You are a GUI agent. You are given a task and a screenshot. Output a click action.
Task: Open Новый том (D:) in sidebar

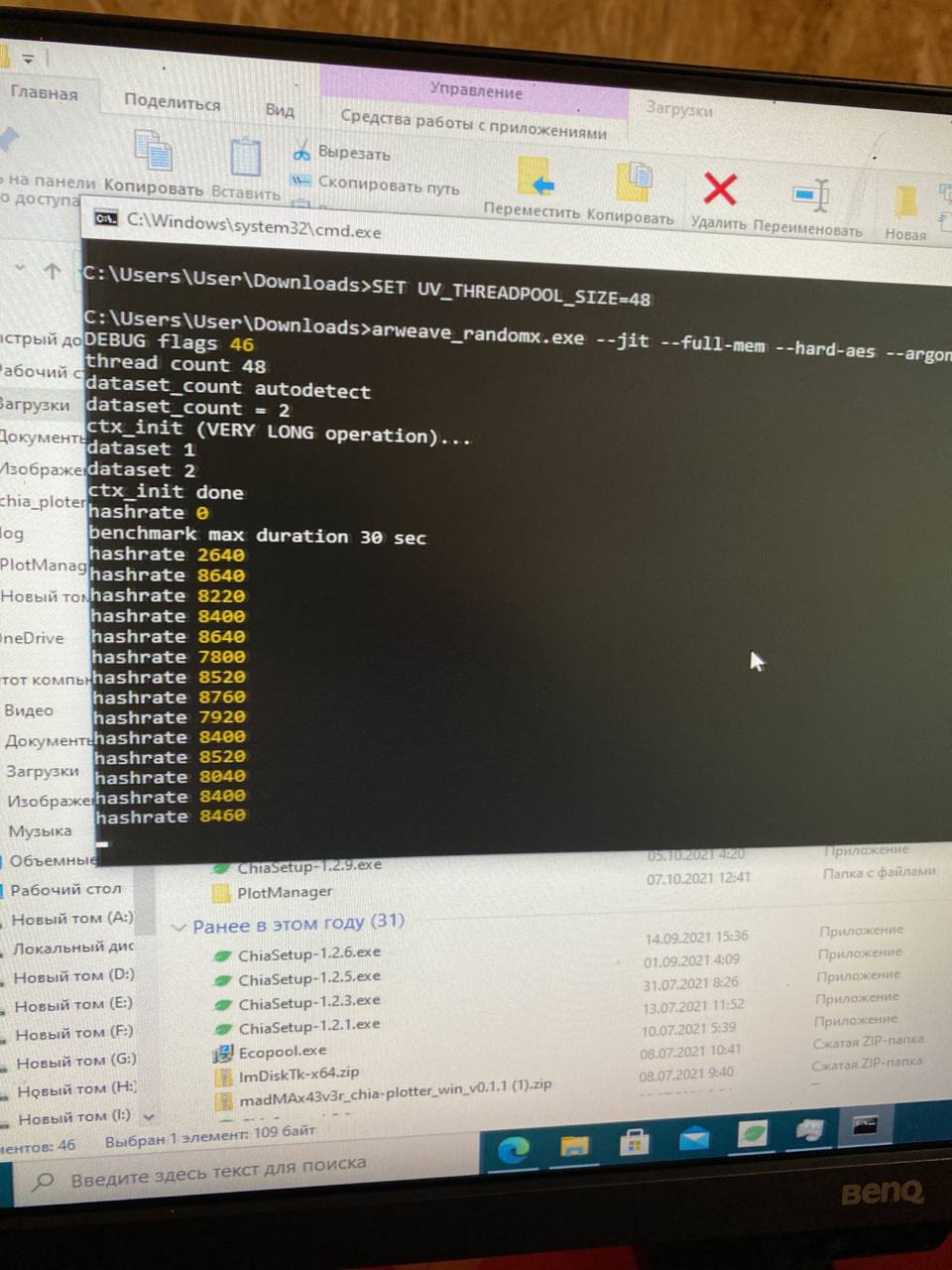click(73, 976)
